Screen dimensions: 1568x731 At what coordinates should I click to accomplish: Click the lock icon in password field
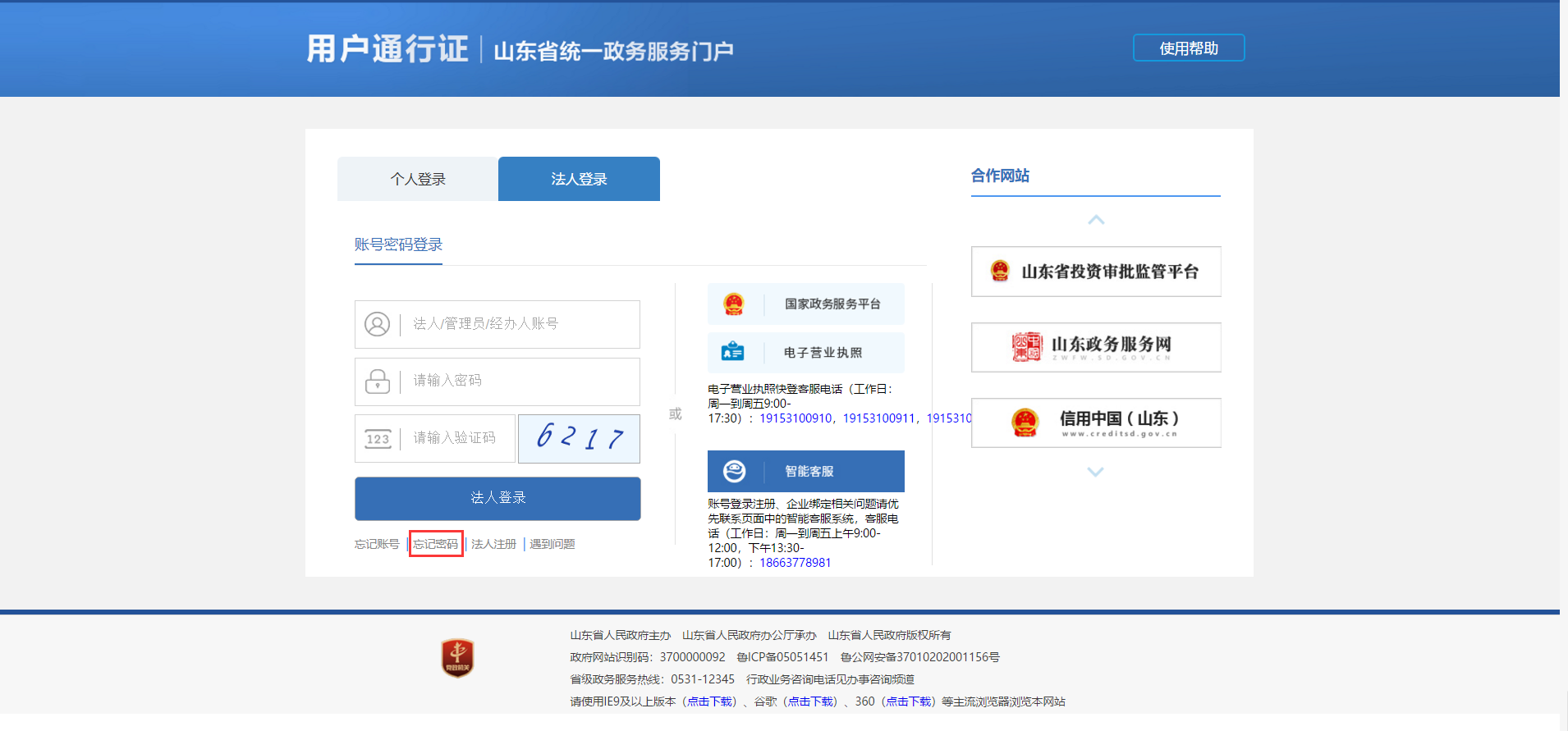pos(377,381)
